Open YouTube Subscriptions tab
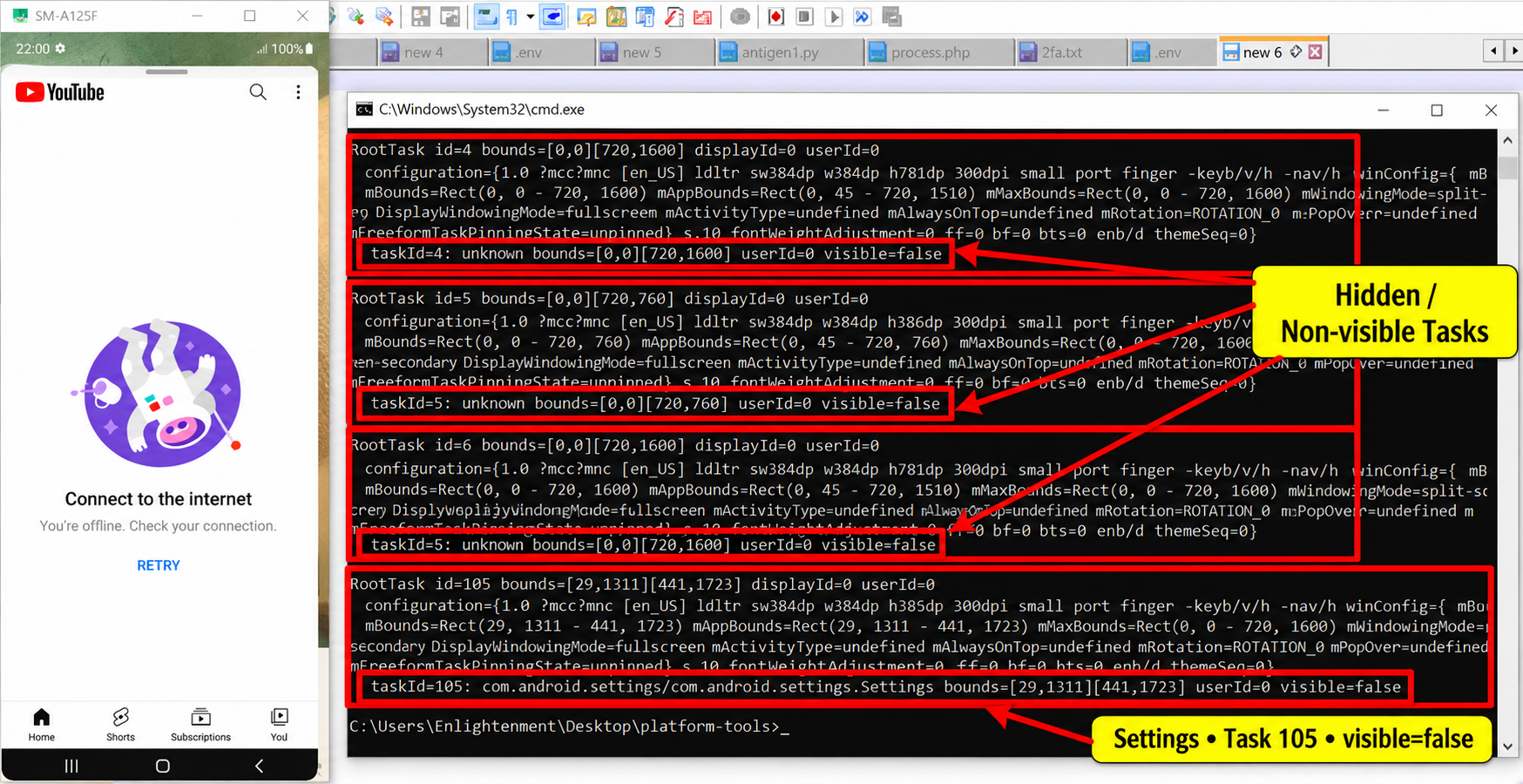This screenshot has height=784, width=1523. click(200, 724)
